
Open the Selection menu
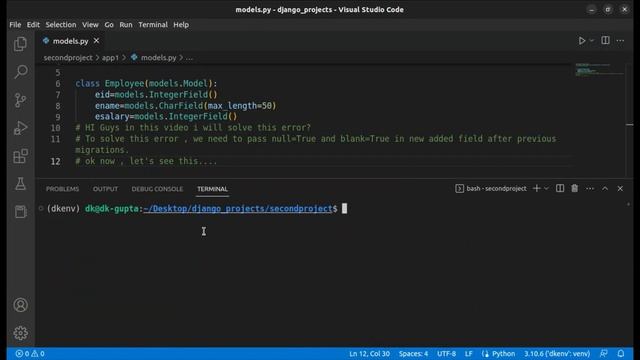[61, 24]
